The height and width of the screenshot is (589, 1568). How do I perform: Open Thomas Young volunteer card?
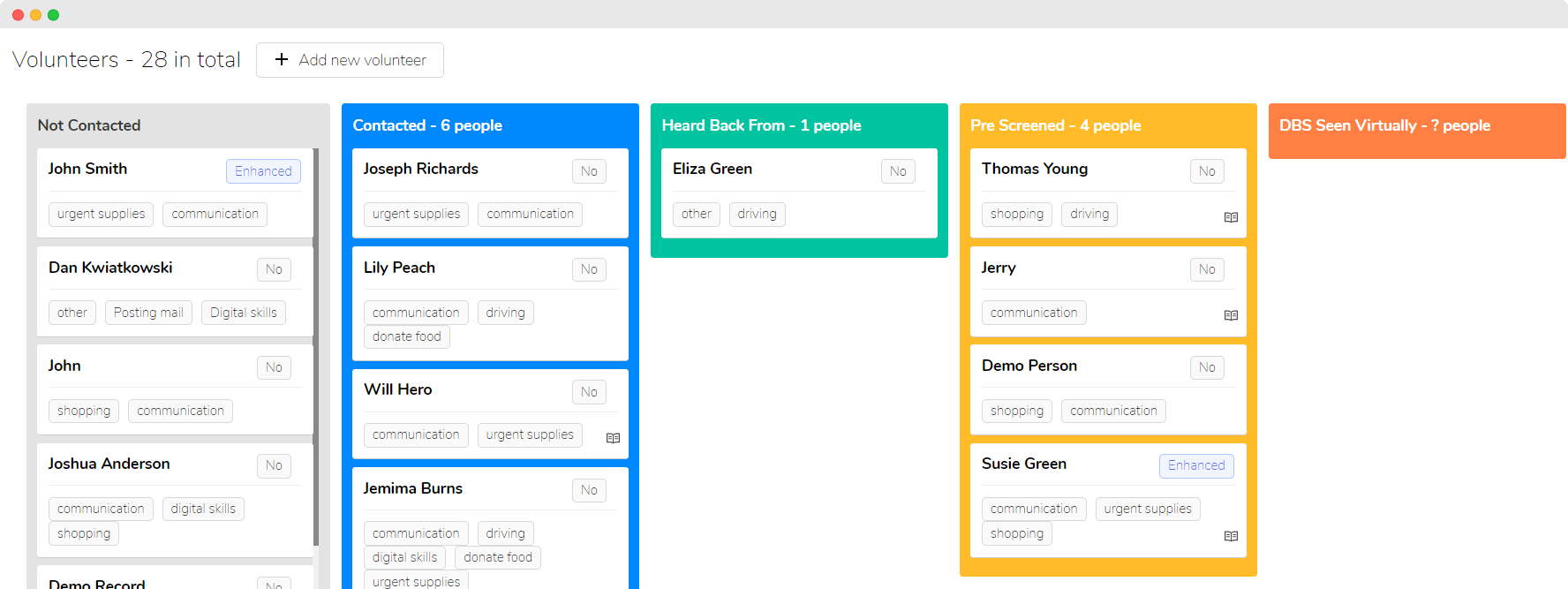click(x=1108, y=193)
